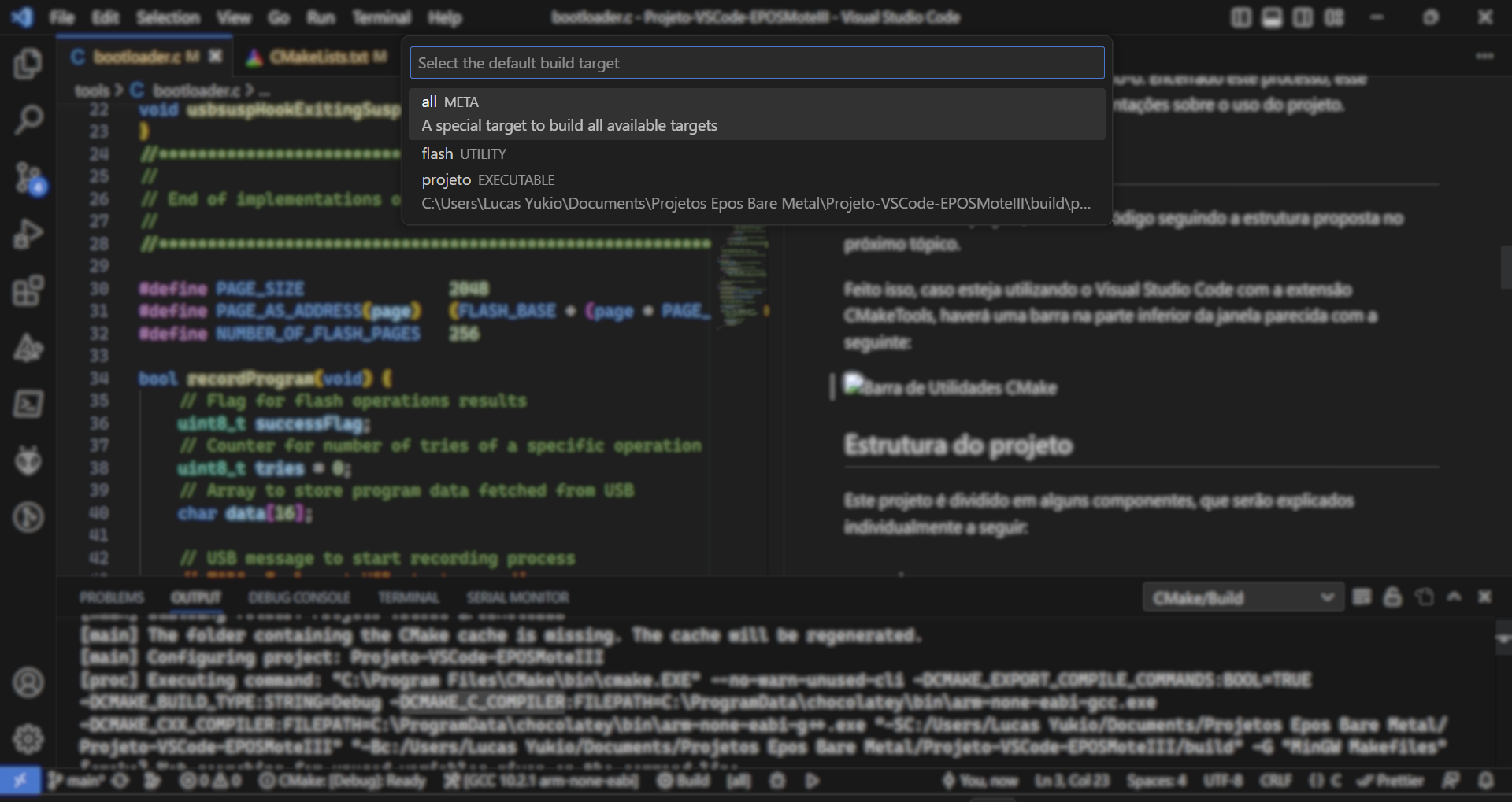Open the CMake/Build output channel dropdown

[x=1243, y=597]
